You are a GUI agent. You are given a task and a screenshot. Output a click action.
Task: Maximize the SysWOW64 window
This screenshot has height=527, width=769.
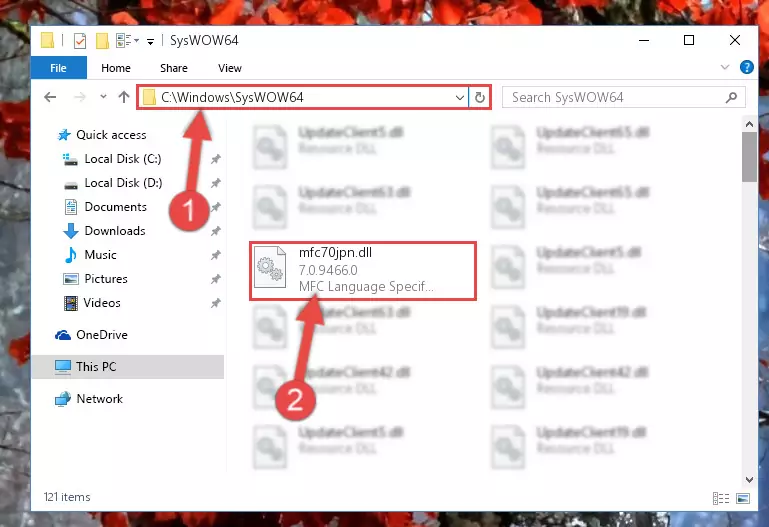689,40
